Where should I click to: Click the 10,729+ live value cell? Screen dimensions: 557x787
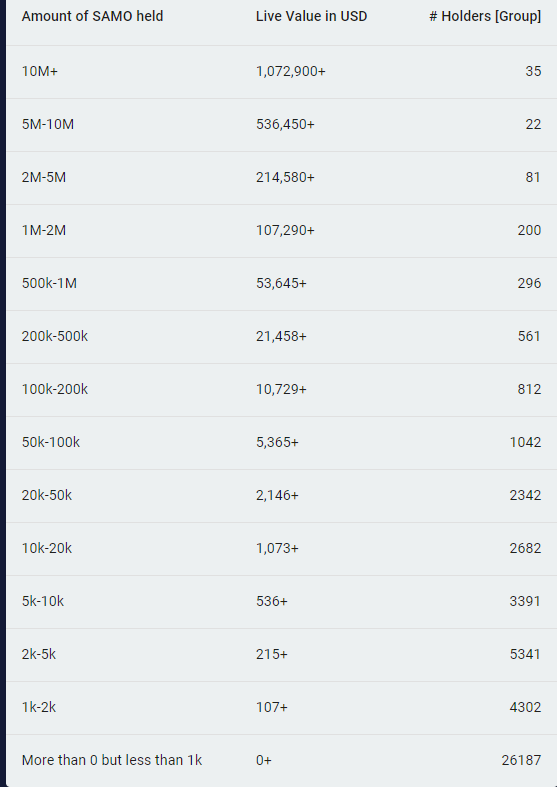point(281,389)
